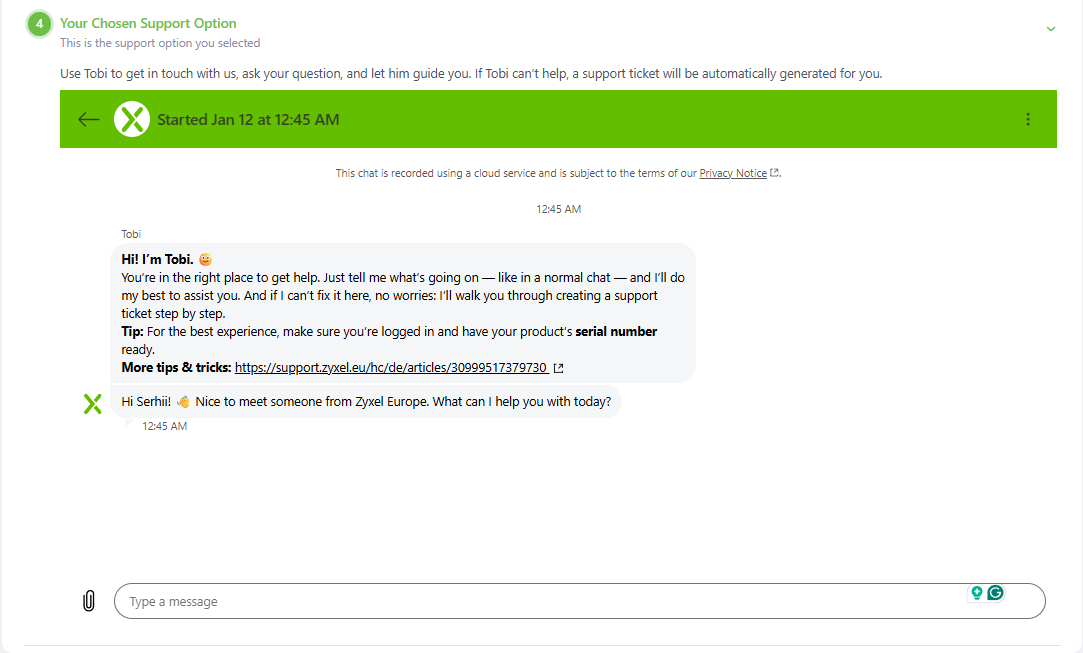Click the Started Jan 12 chat title
Viewport: 1083px width, 653px height.
pyautogui.click(x=248, y=120)
